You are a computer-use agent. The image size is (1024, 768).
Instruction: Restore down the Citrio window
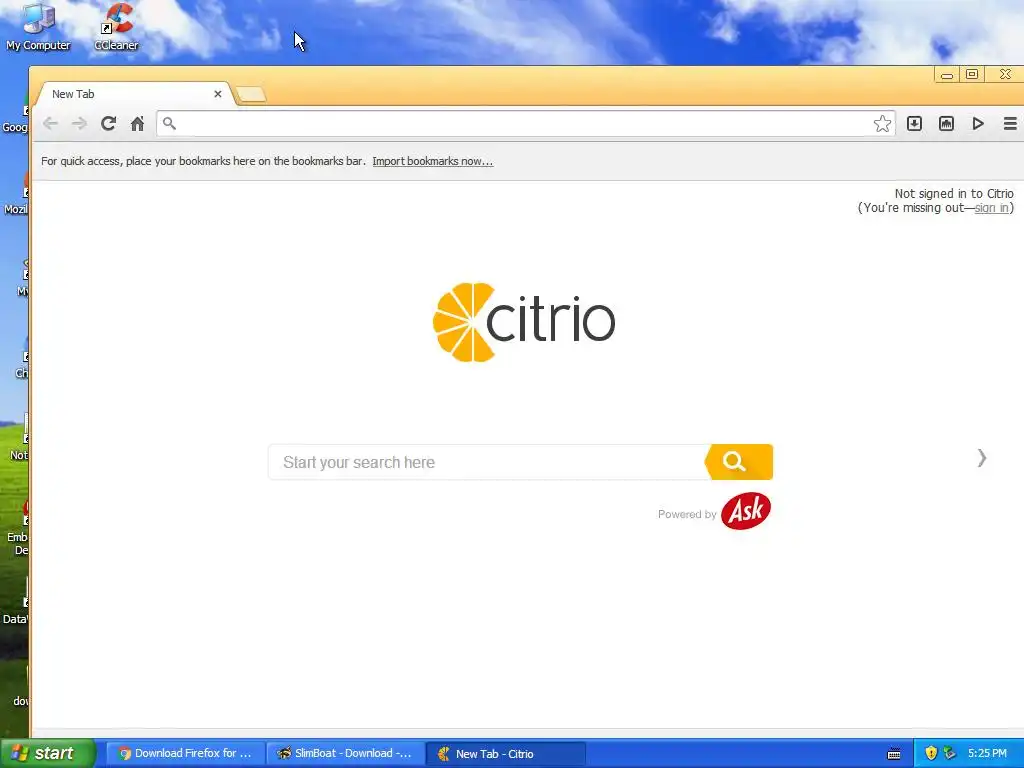(x=972, y=74)
